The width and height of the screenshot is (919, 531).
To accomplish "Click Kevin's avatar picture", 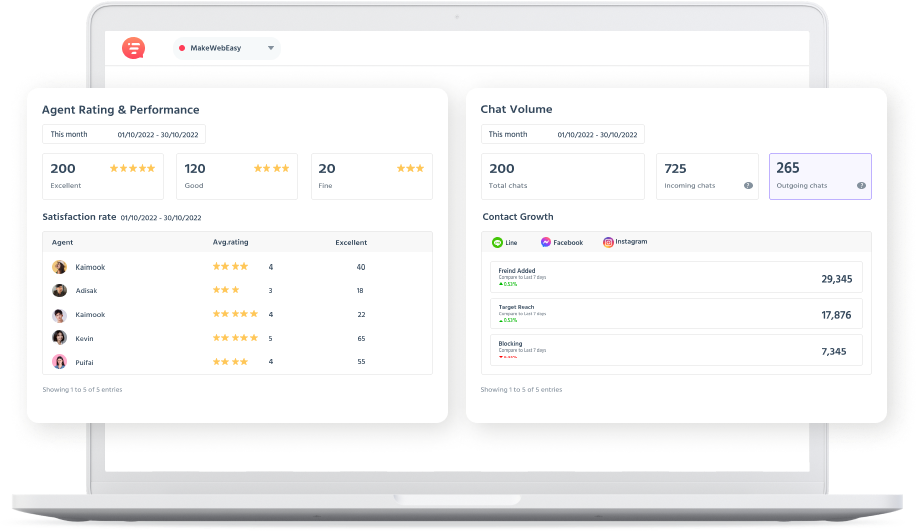I will click(59, 338).
